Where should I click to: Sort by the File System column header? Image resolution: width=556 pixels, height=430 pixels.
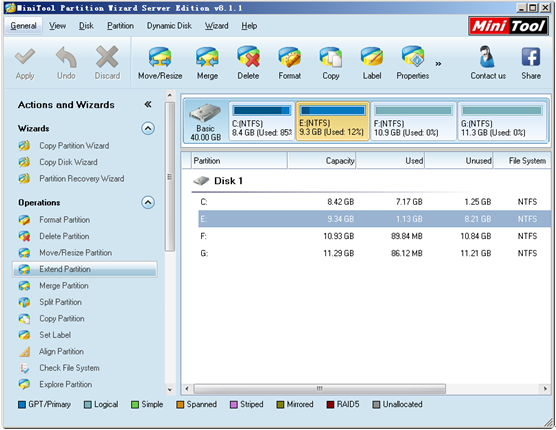tap(522, 161)
